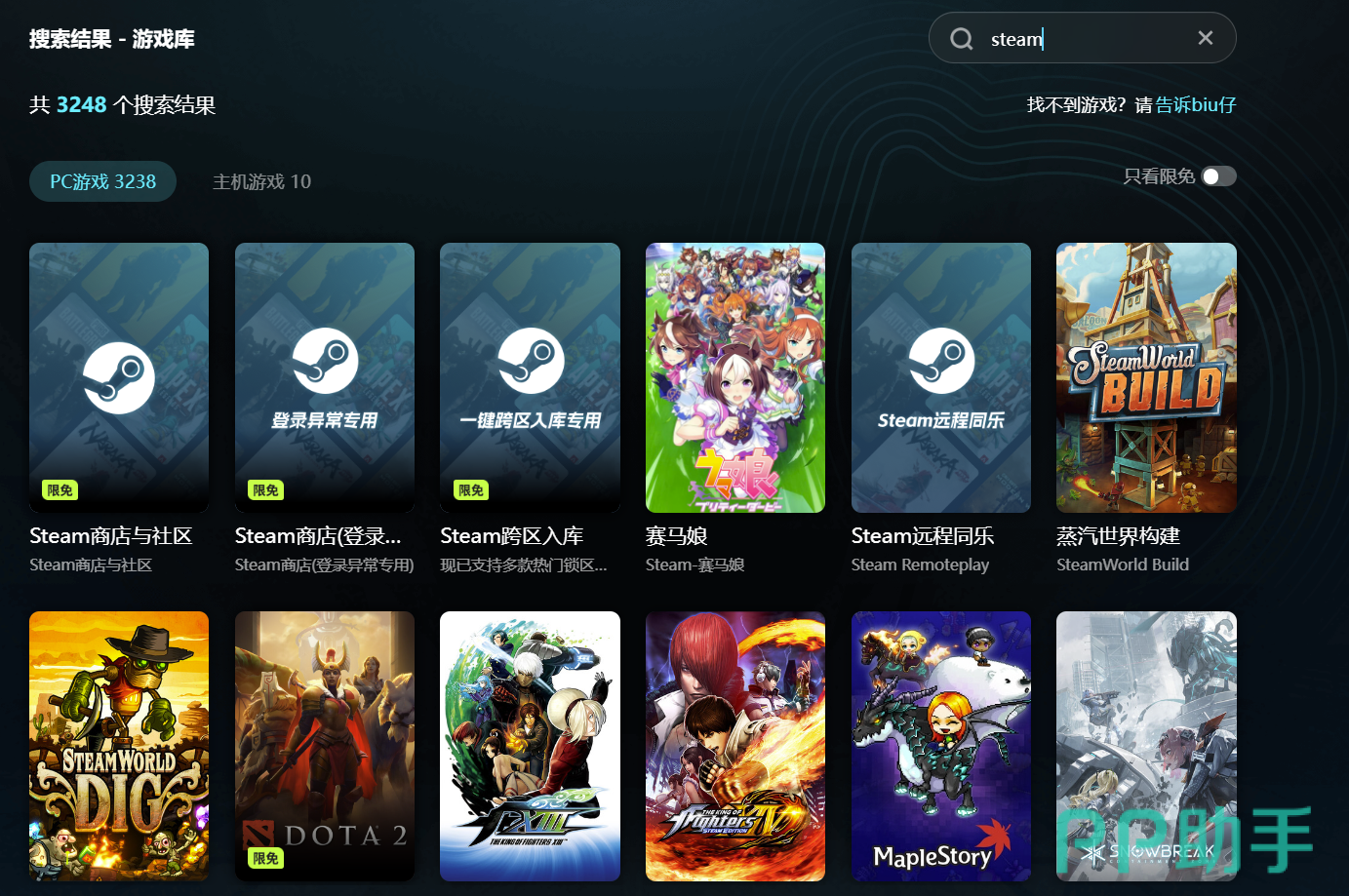The height and width of the screenshot is (896, 1349).
Task: Select the 登录异常专用 Steam icon card
Action: pos(325,377)
